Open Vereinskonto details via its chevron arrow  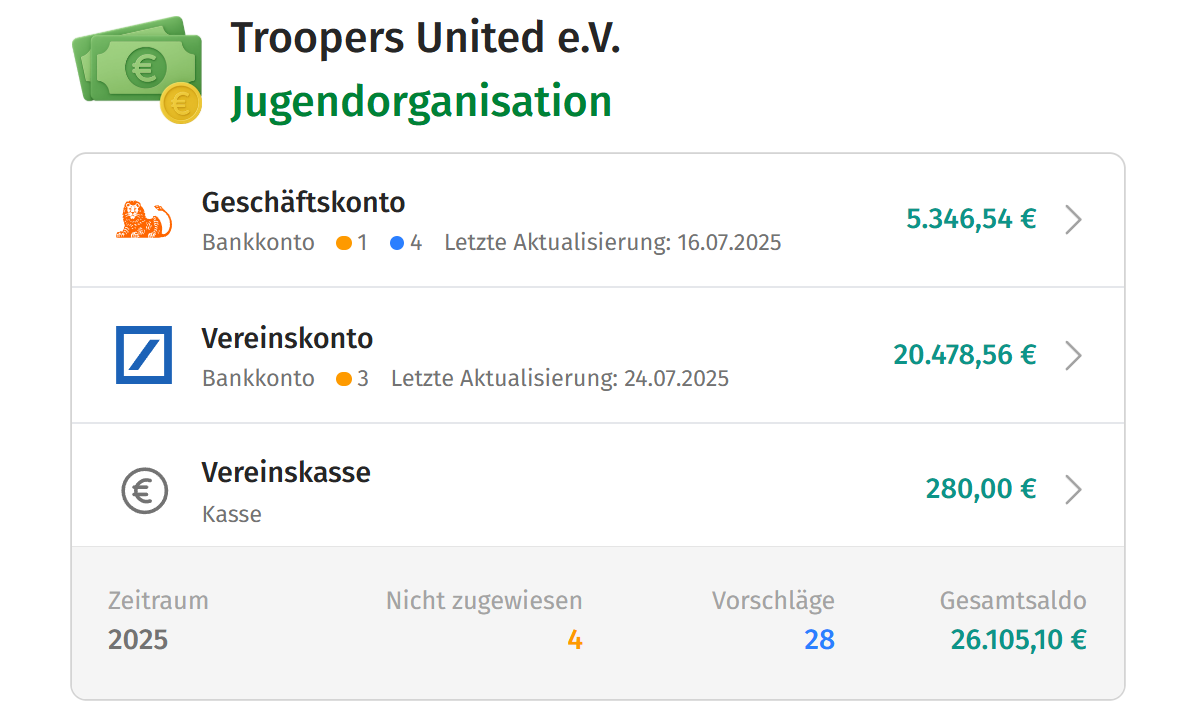pos(1073,355)
